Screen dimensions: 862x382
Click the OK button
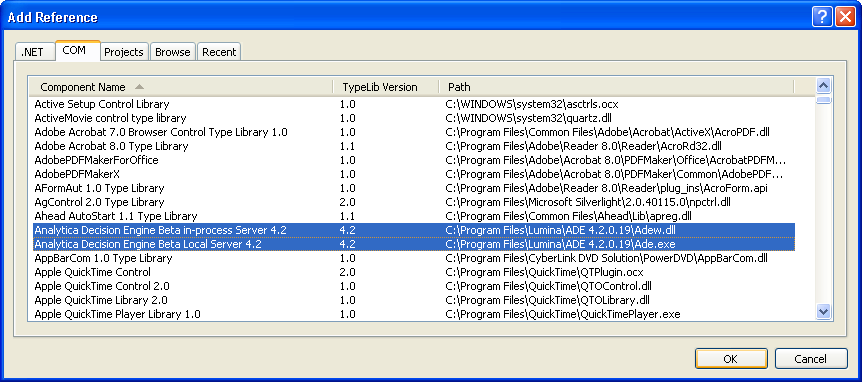tap(730, 359)
